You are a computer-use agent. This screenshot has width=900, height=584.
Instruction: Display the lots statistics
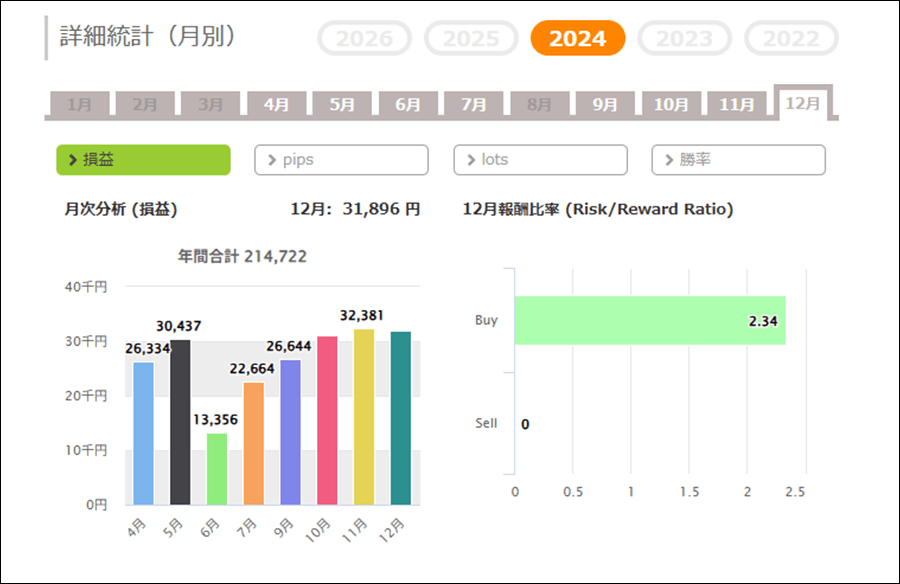pyautogui.click(x=540, y=160)
